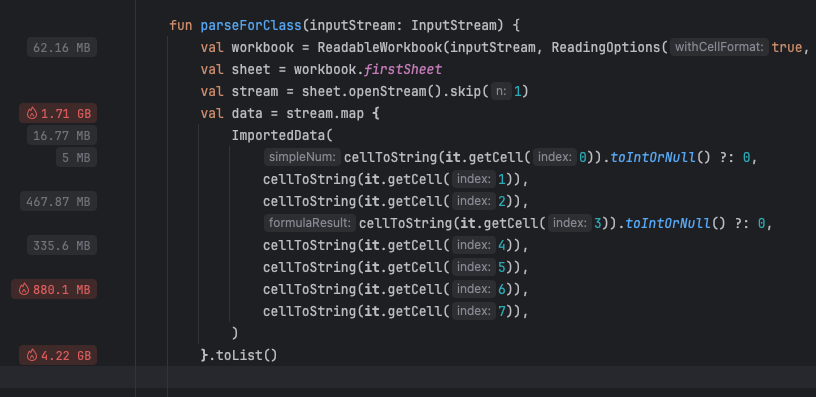Click the ImportedData class reference

click(x=278, y=135)
